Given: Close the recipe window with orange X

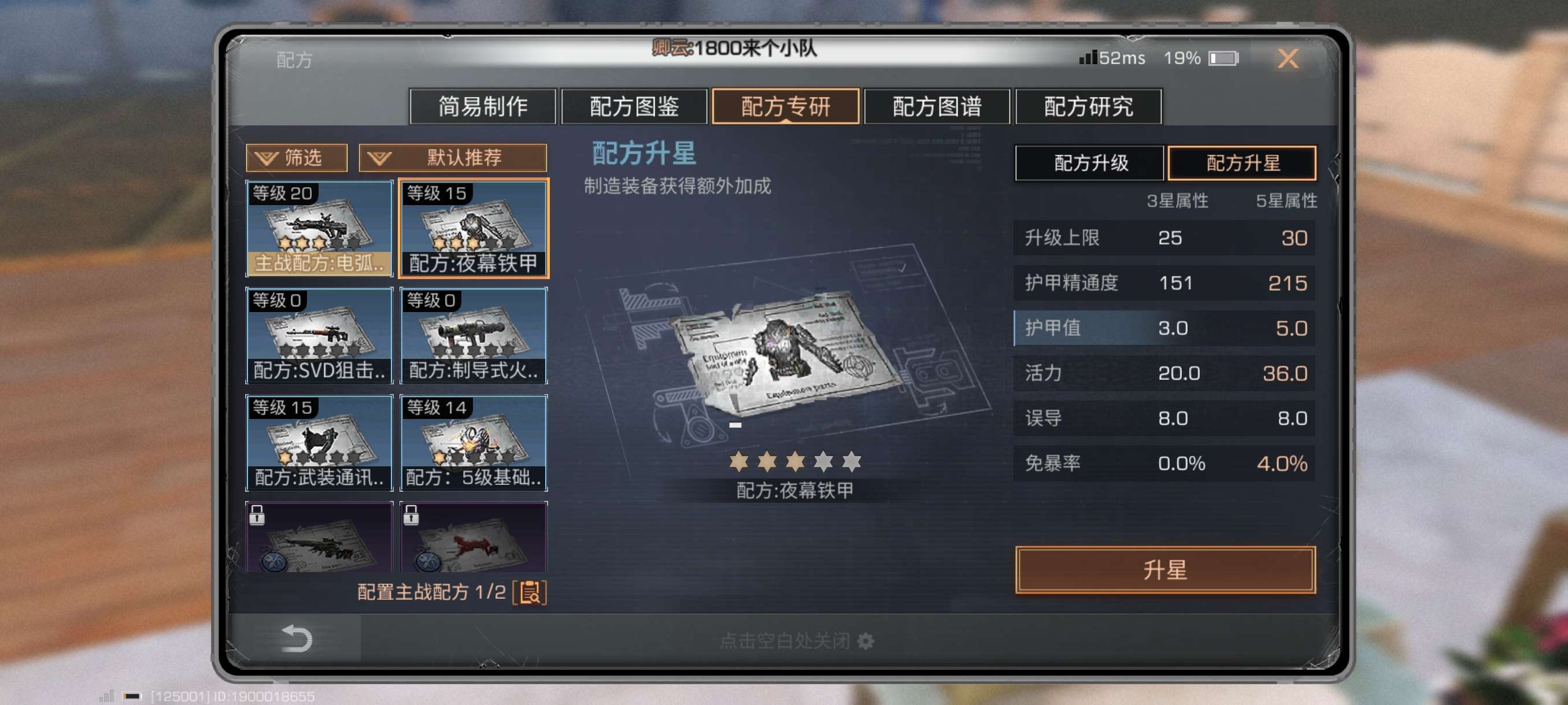Looking at the screenshot, I should [x=1288, y=58].
